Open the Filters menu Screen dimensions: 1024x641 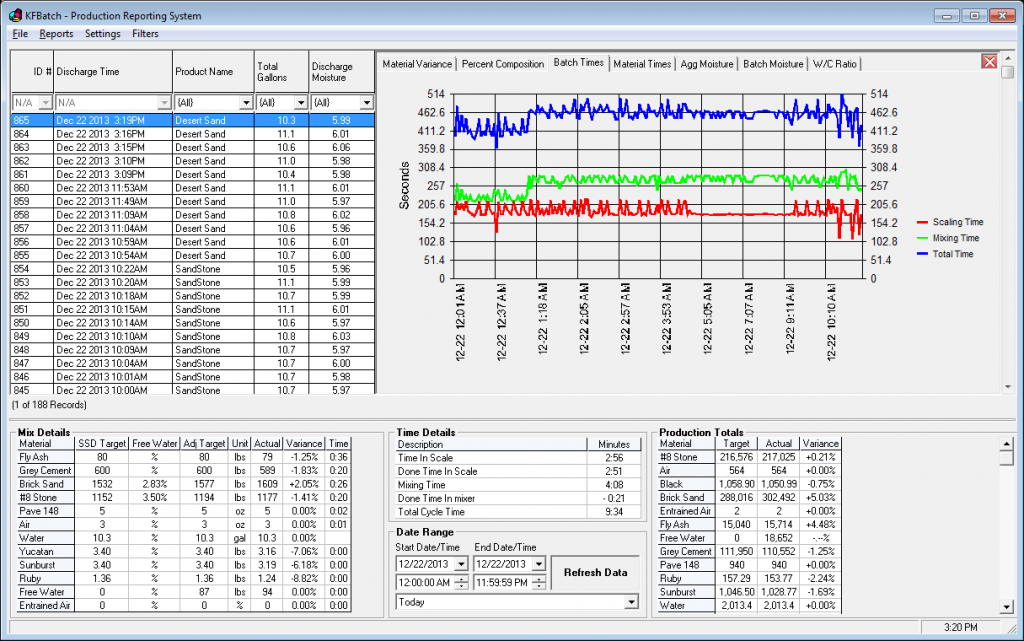pyautogui.click(x=145, y=34)
